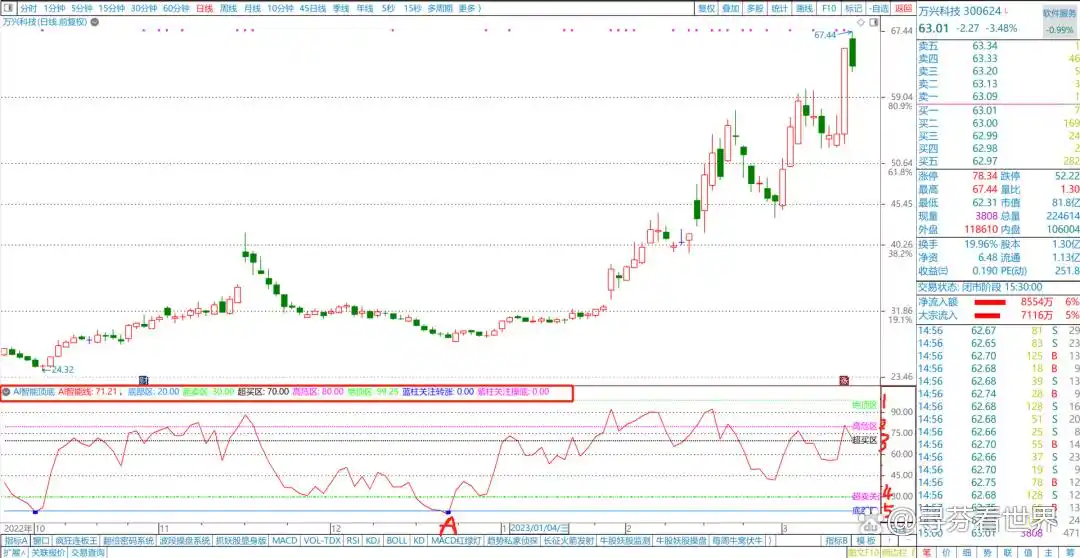The height and width of the screenshot is (558, 1080).
Task: Select the MACD indicator tab
Action: coord(285,540)
